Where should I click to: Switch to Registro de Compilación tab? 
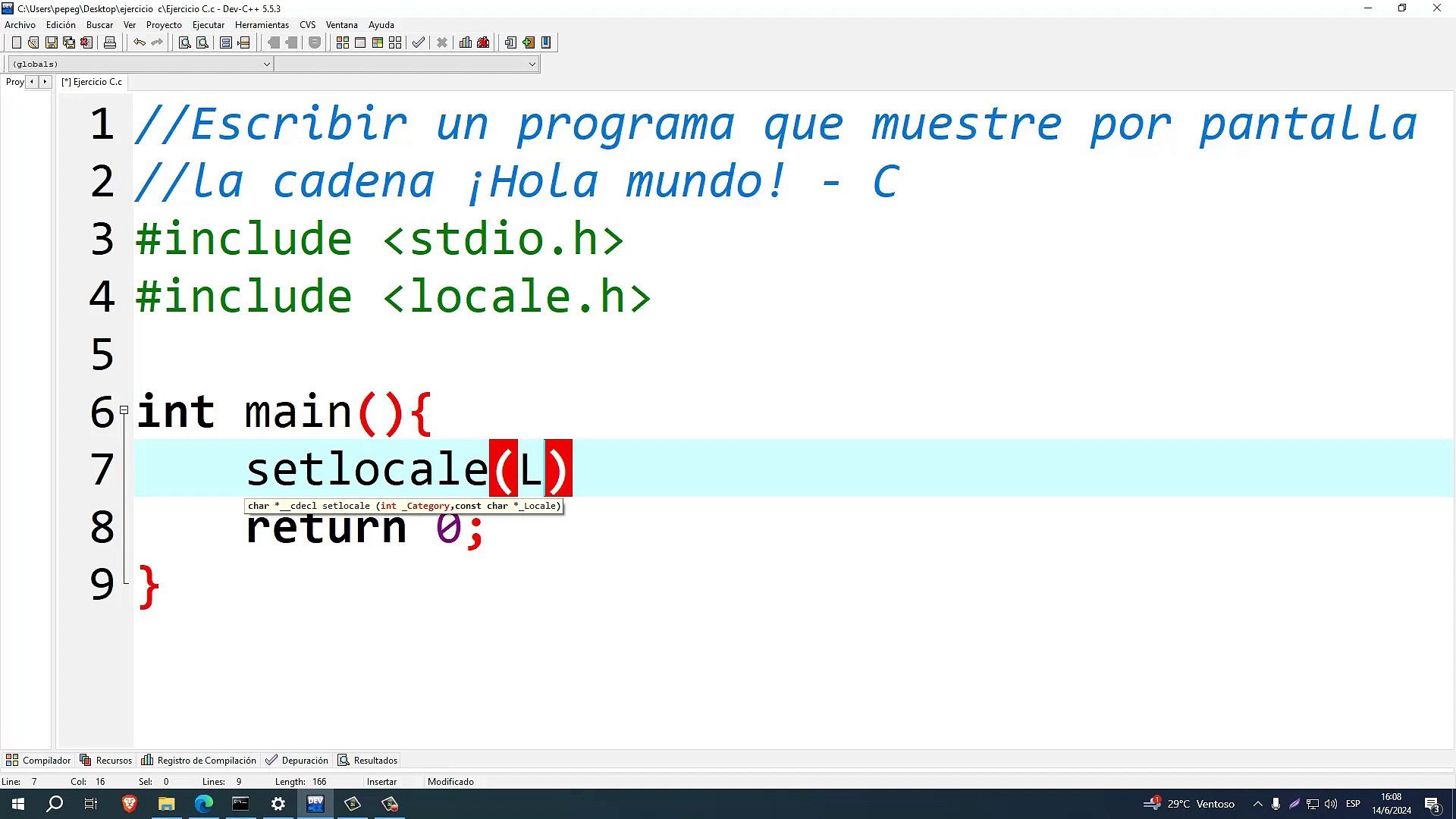(x=199, y=760)
